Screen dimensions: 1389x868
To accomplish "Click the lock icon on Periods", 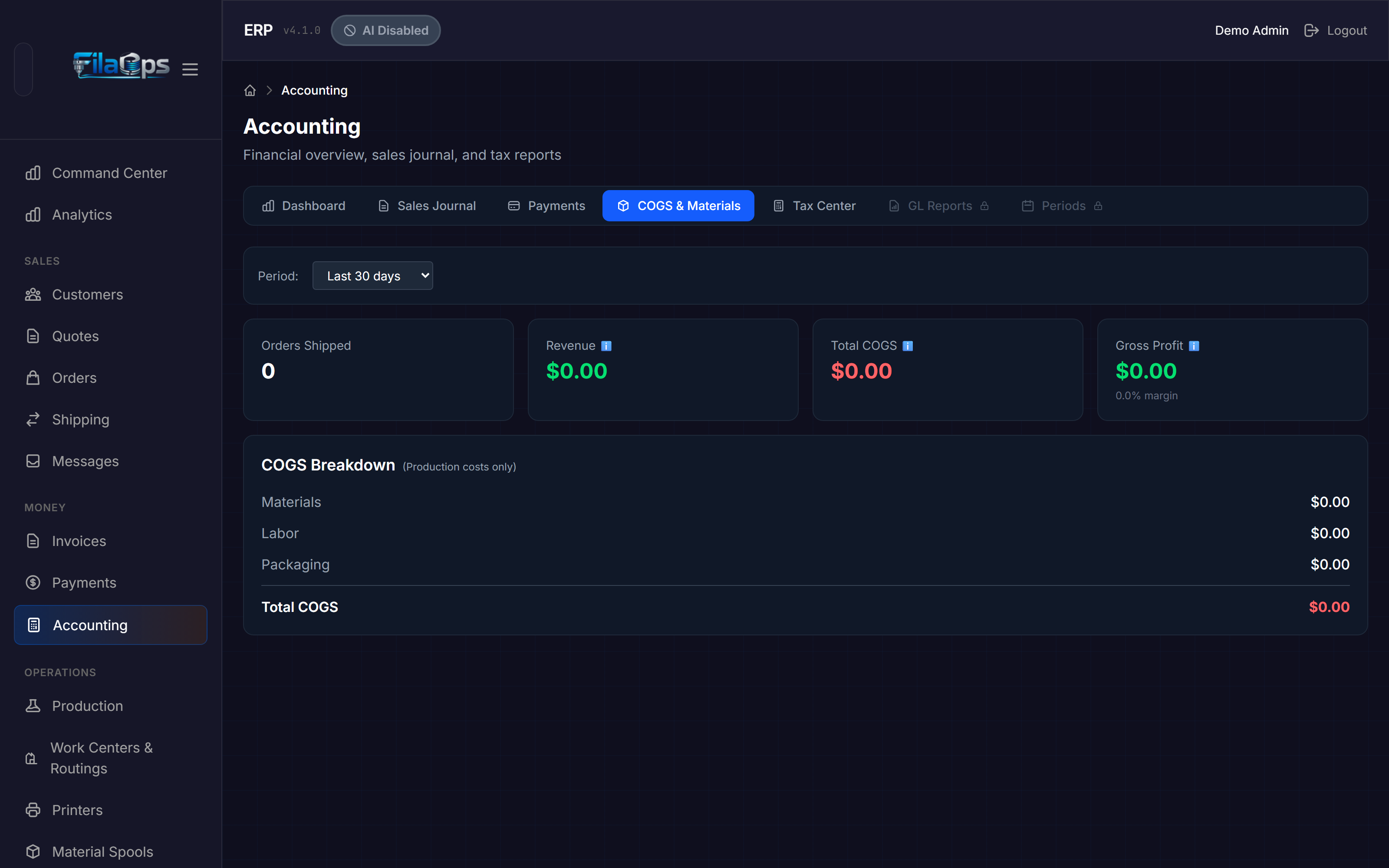I will click(x=1098, y=206).
